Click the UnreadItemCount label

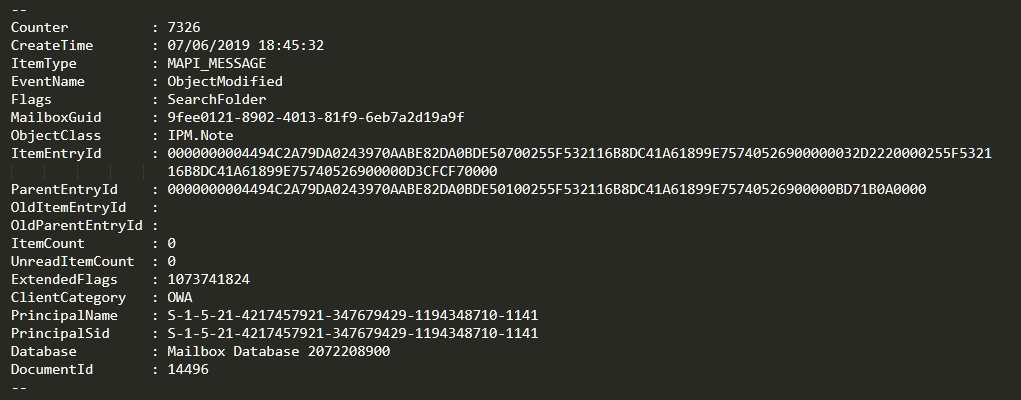pyautogui.click(x=72, y=261)
